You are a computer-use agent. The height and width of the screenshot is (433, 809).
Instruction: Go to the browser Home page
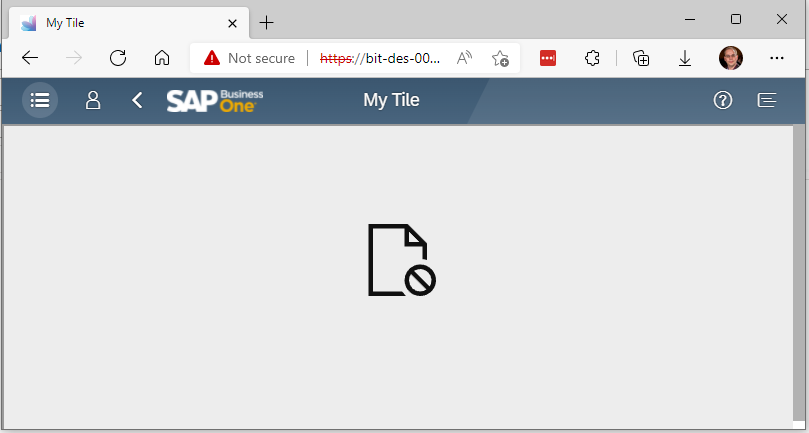(x=162, y=58)
